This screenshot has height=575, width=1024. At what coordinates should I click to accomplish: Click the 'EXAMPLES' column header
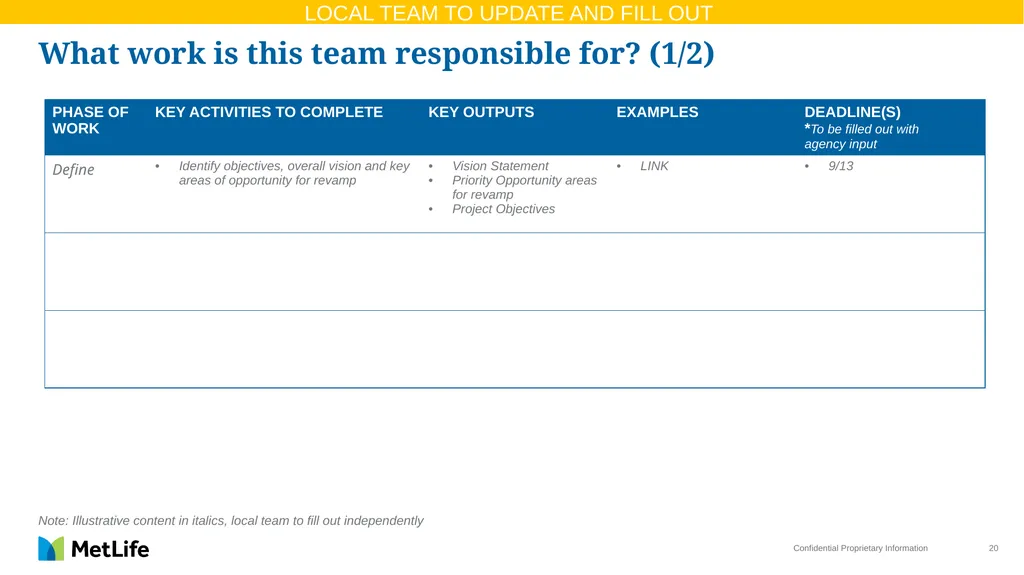(x=657, y=112)
